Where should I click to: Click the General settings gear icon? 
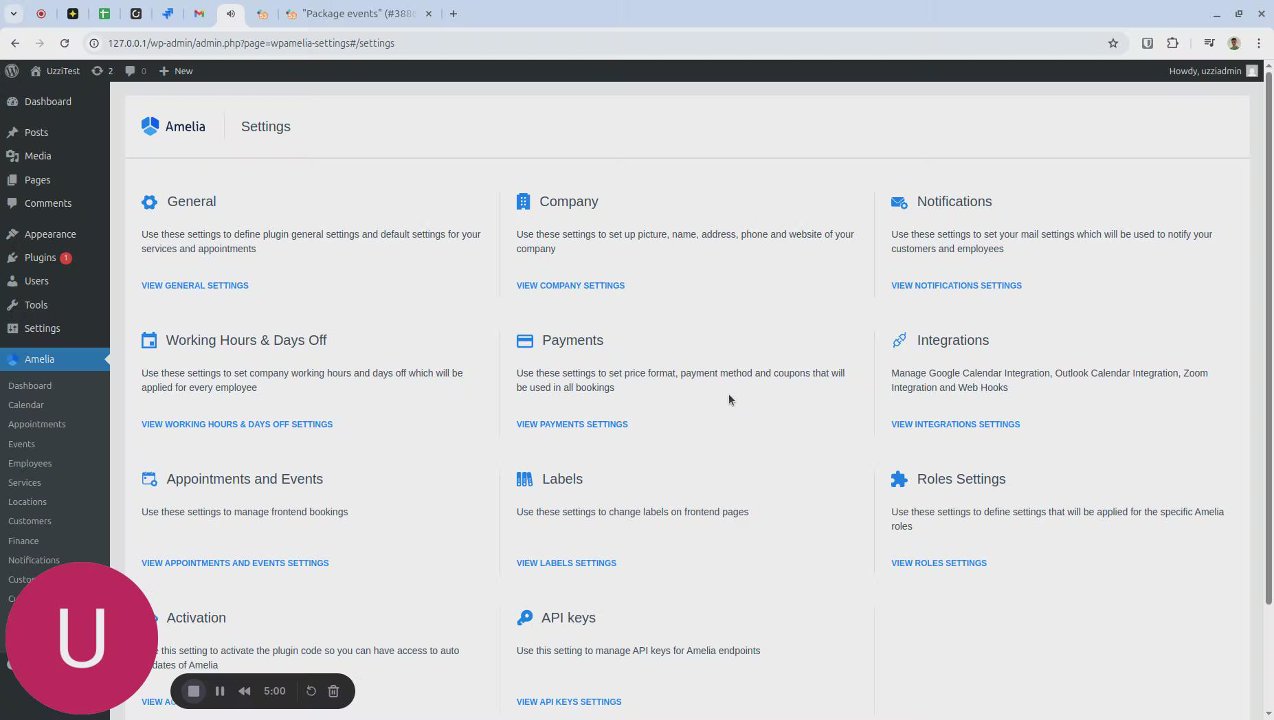(149, 202)
